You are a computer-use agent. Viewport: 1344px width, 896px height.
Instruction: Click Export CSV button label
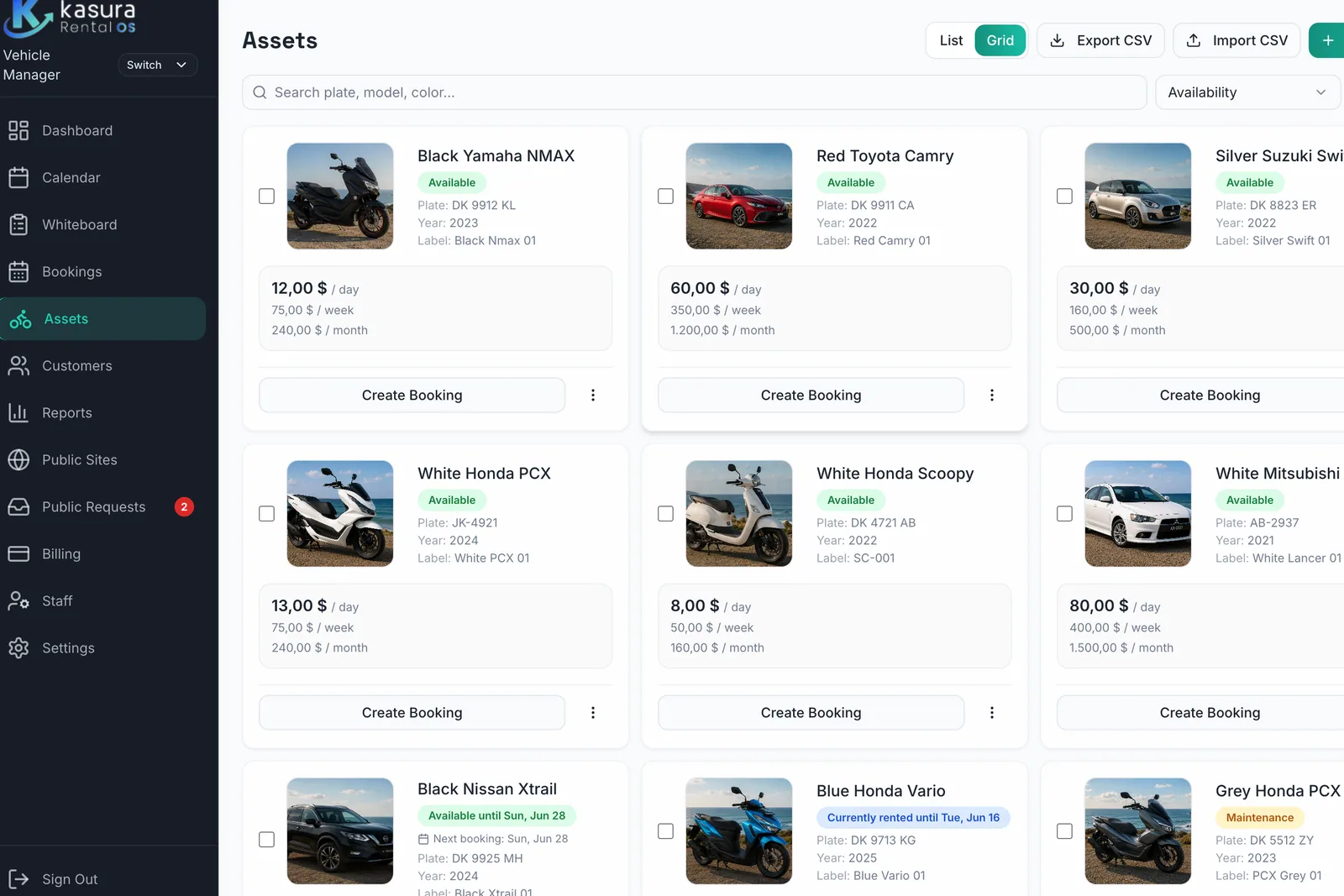point(1114,40)
